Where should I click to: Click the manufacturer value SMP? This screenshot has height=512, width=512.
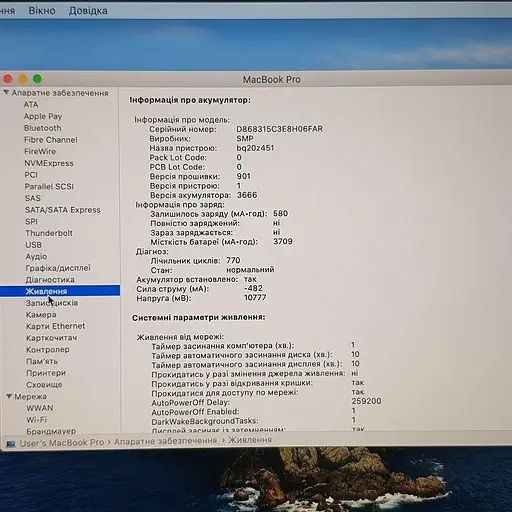pyautogui.click(x=245, y=138)
